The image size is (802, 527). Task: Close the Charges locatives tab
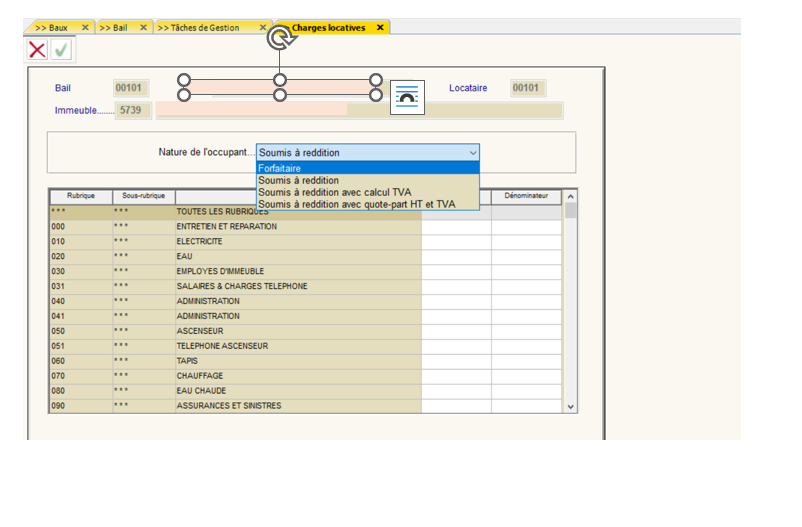click(380, 28)
